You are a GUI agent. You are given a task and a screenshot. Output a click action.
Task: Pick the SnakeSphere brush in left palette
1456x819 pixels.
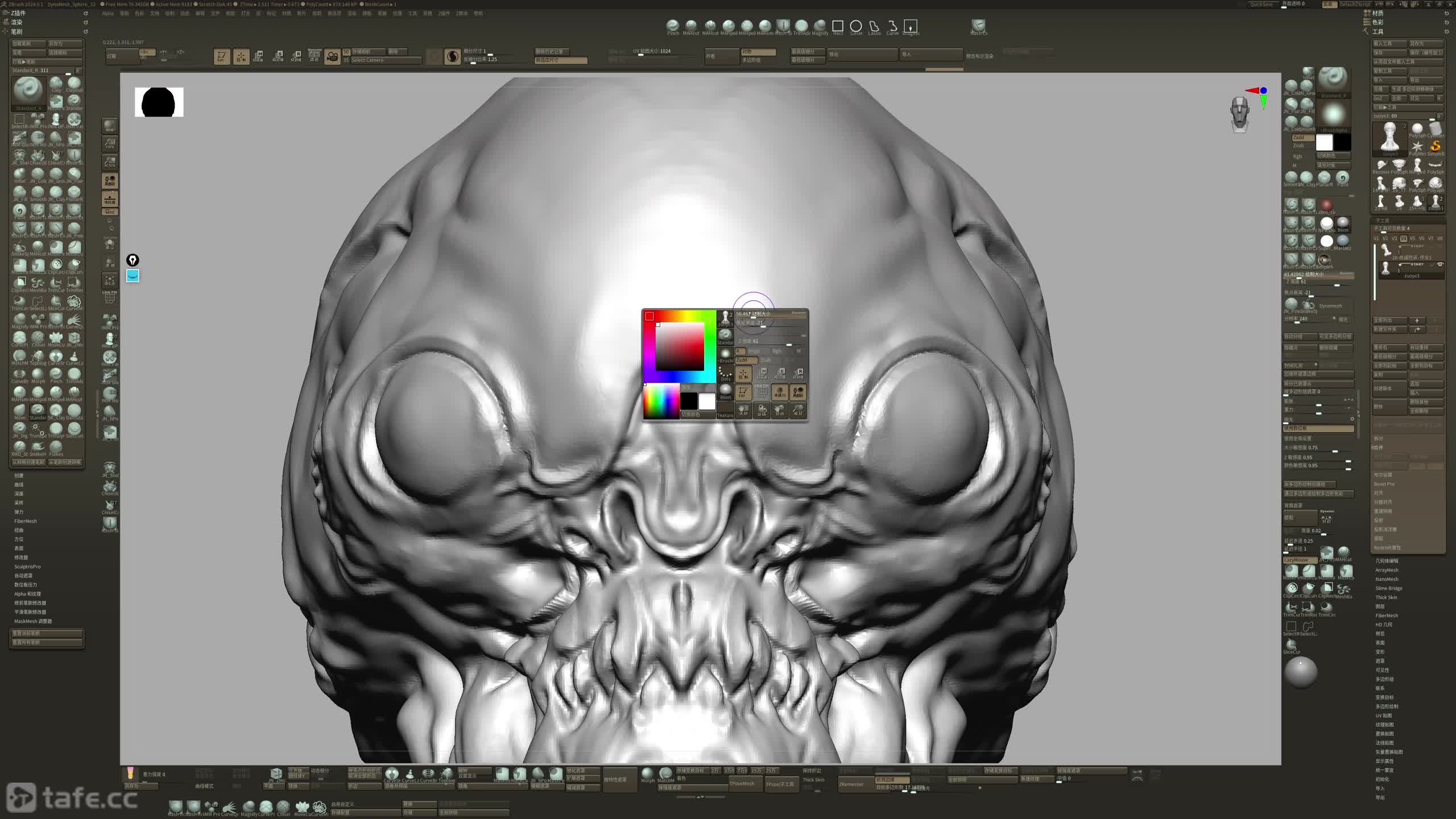tap(20, 248)
